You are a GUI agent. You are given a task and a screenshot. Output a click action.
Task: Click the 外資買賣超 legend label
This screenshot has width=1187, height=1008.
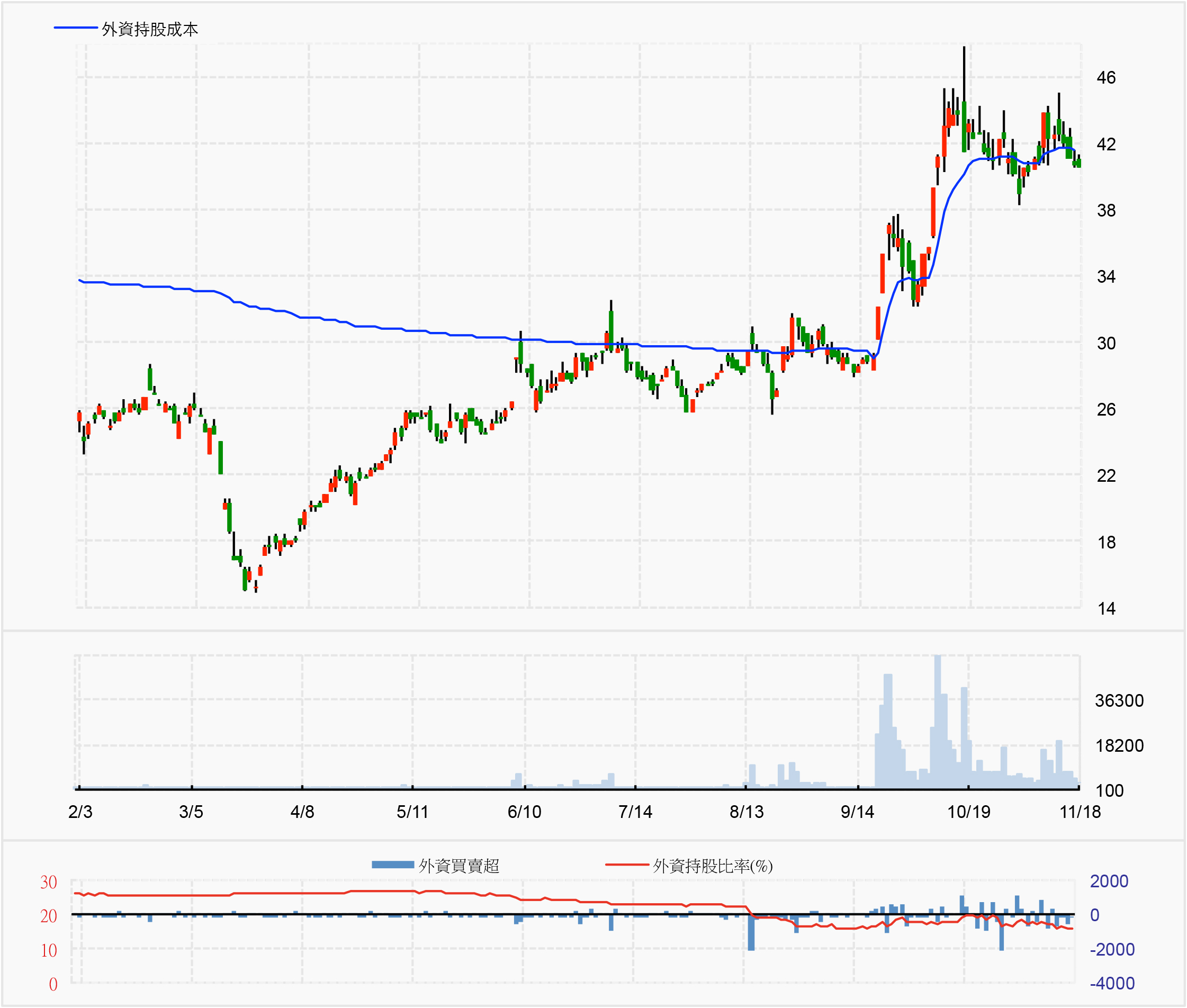click(x=459, y=866)
